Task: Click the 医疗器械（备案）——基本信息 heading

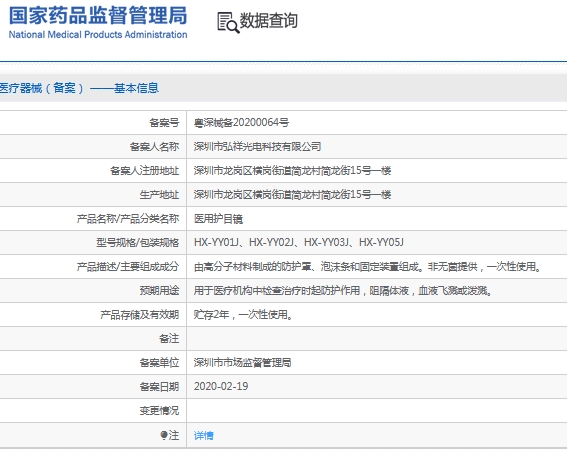Action: pos(79,88)
